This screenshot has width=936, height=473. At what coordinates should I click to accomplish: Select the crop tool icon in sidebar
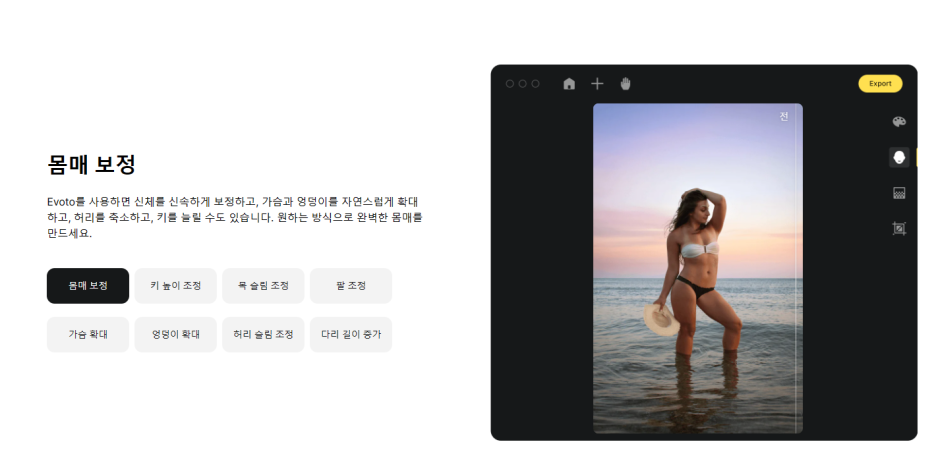point(899,228)
